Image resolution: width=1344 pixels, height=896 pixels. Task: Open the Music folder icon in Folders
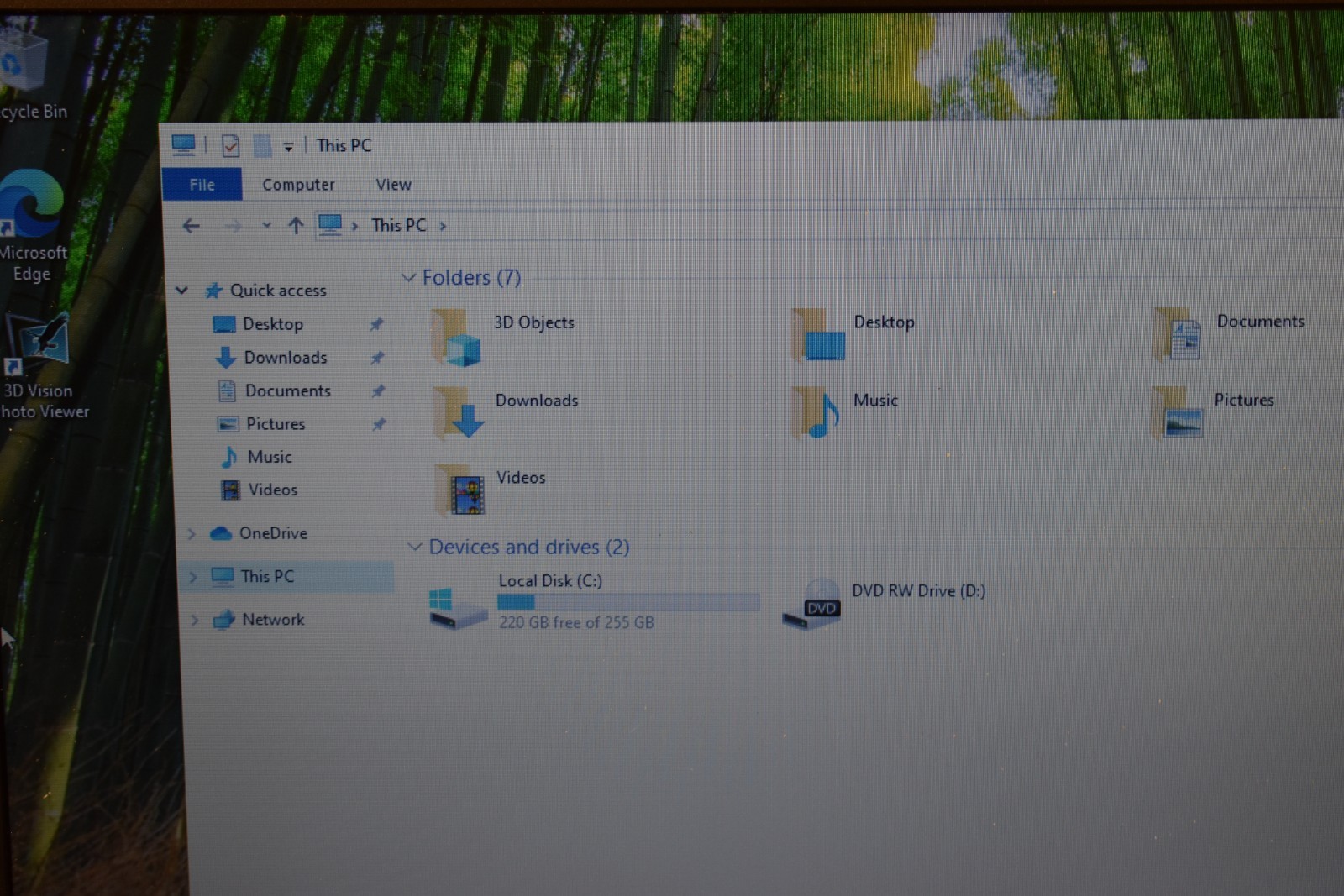816,412
